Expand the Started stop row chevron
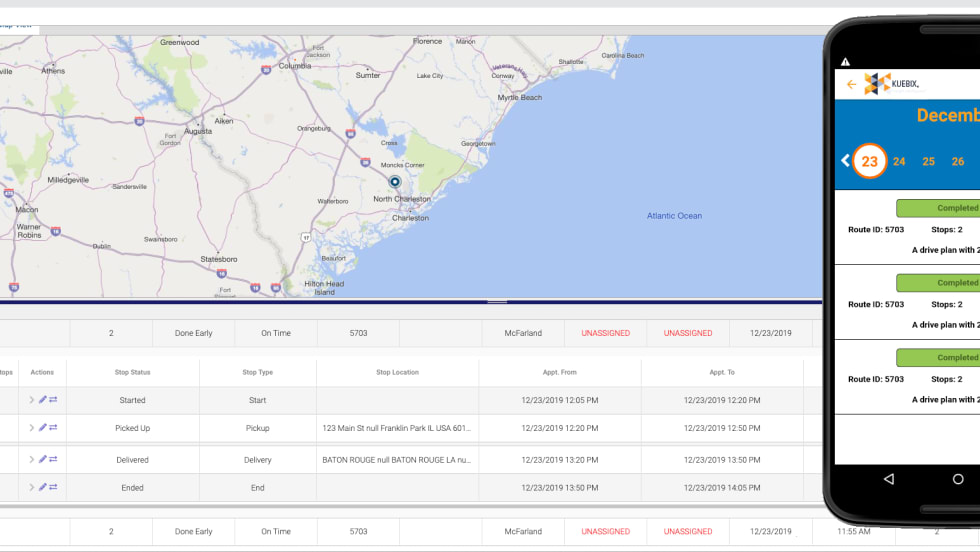The height and width of the screenshot is (552, 980). coord(31,400)
